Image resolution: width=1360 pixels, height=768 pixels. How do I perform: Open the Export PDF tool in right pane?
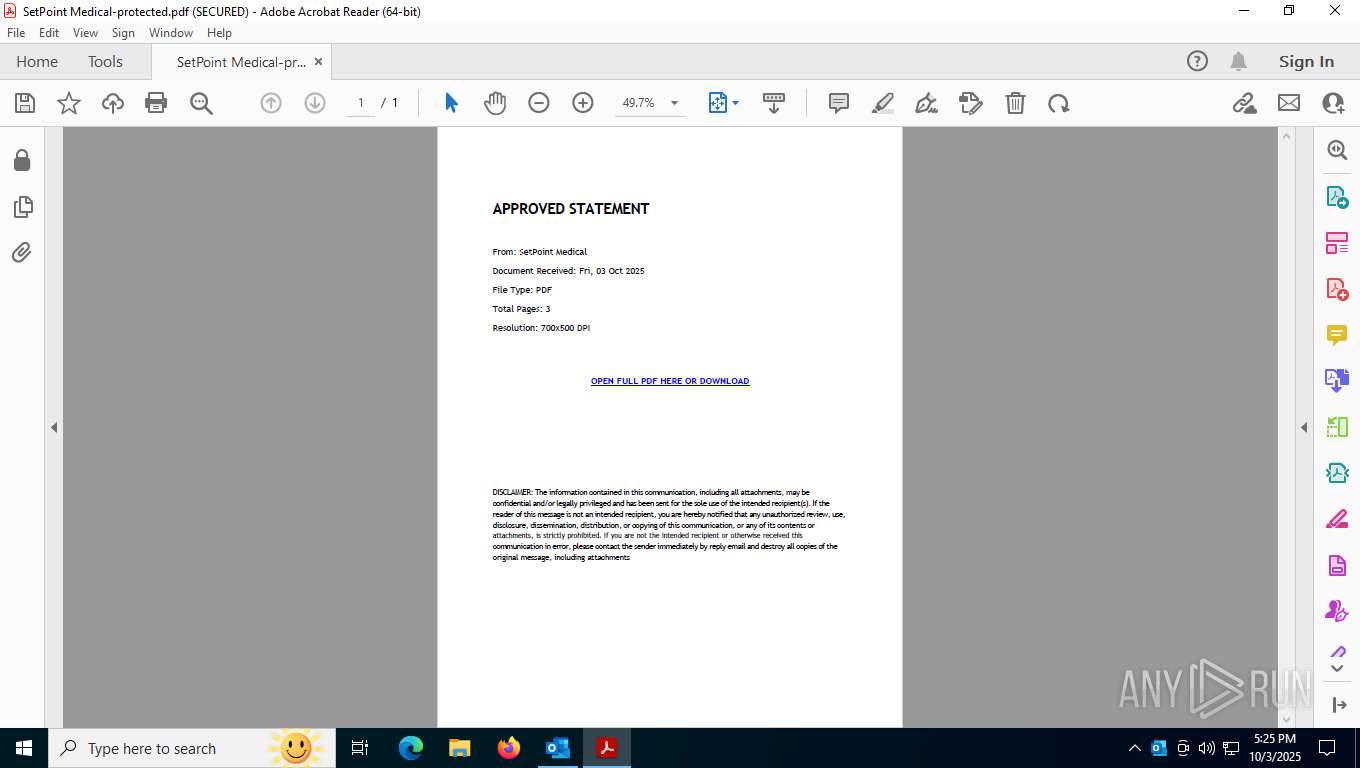coord(1337,197)
